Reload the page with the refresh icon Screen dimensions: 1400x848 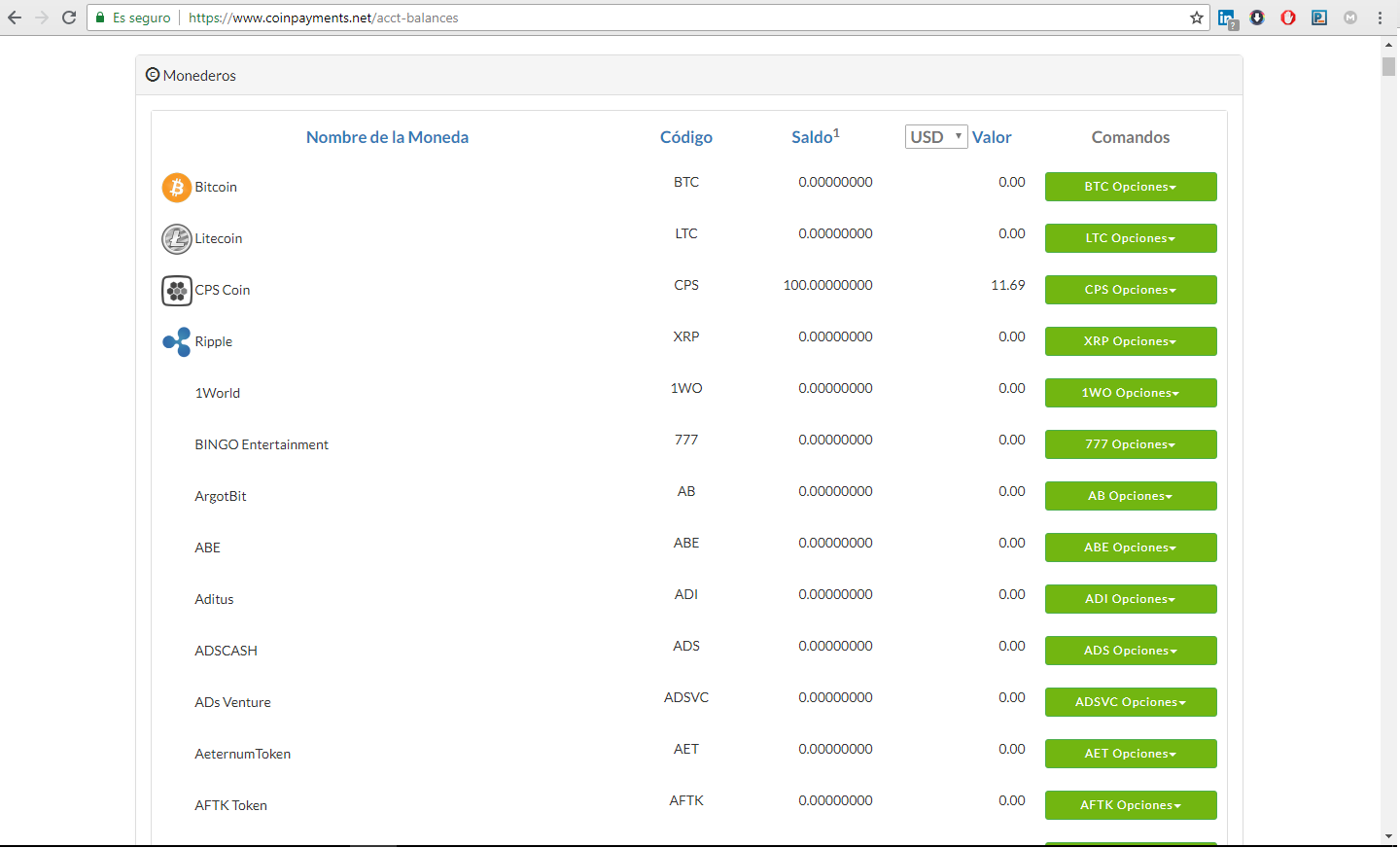pyautogui.click(x=69, y=18)
